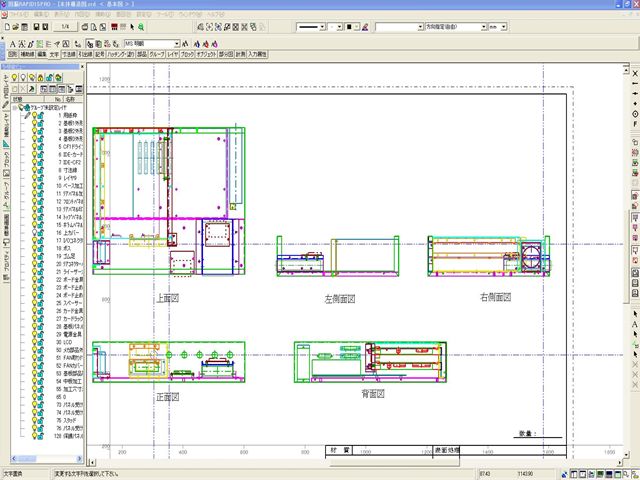Click the canvas horizontal scrollbar left arrow
Screen dimensions: 640x480
click(x=92, y=462)
